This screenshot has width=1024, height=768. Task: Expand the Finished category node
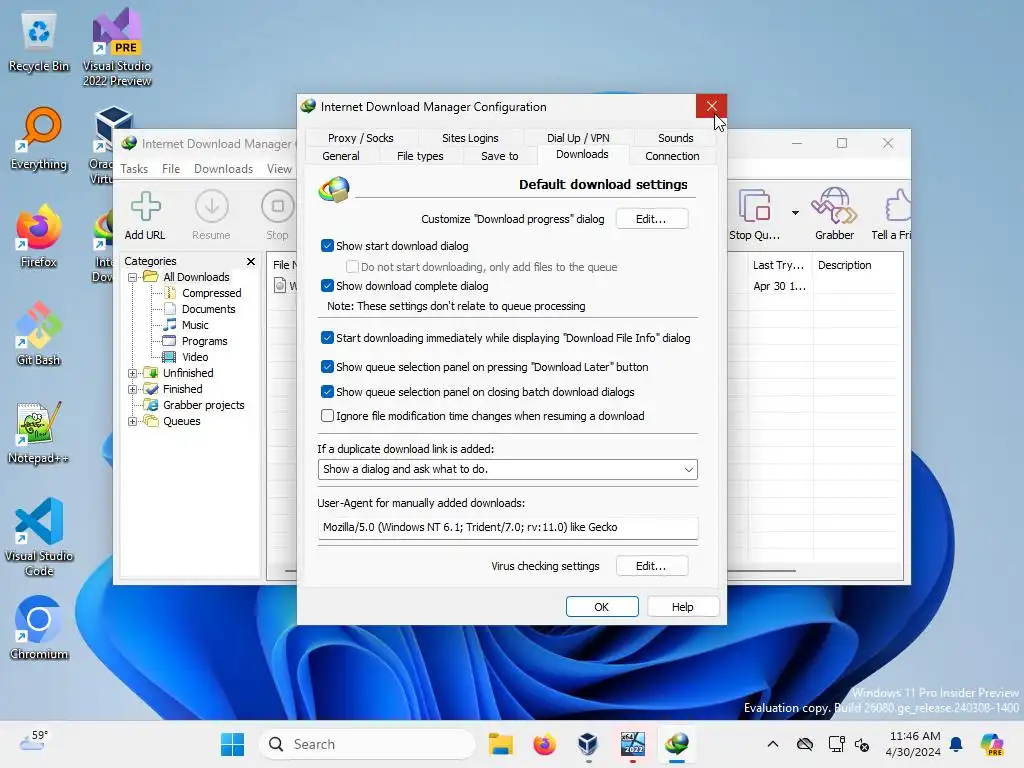click(133, 389)
